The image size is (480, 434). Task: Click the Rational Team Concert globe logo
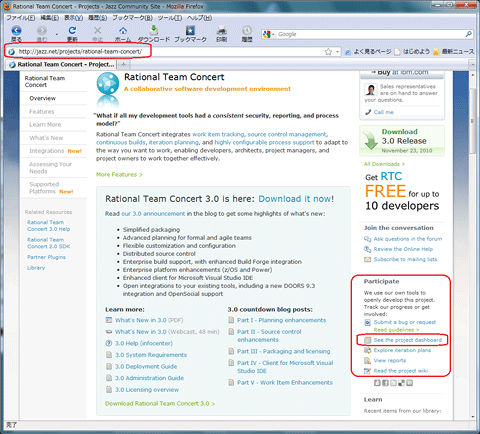[x=108, y=83]
